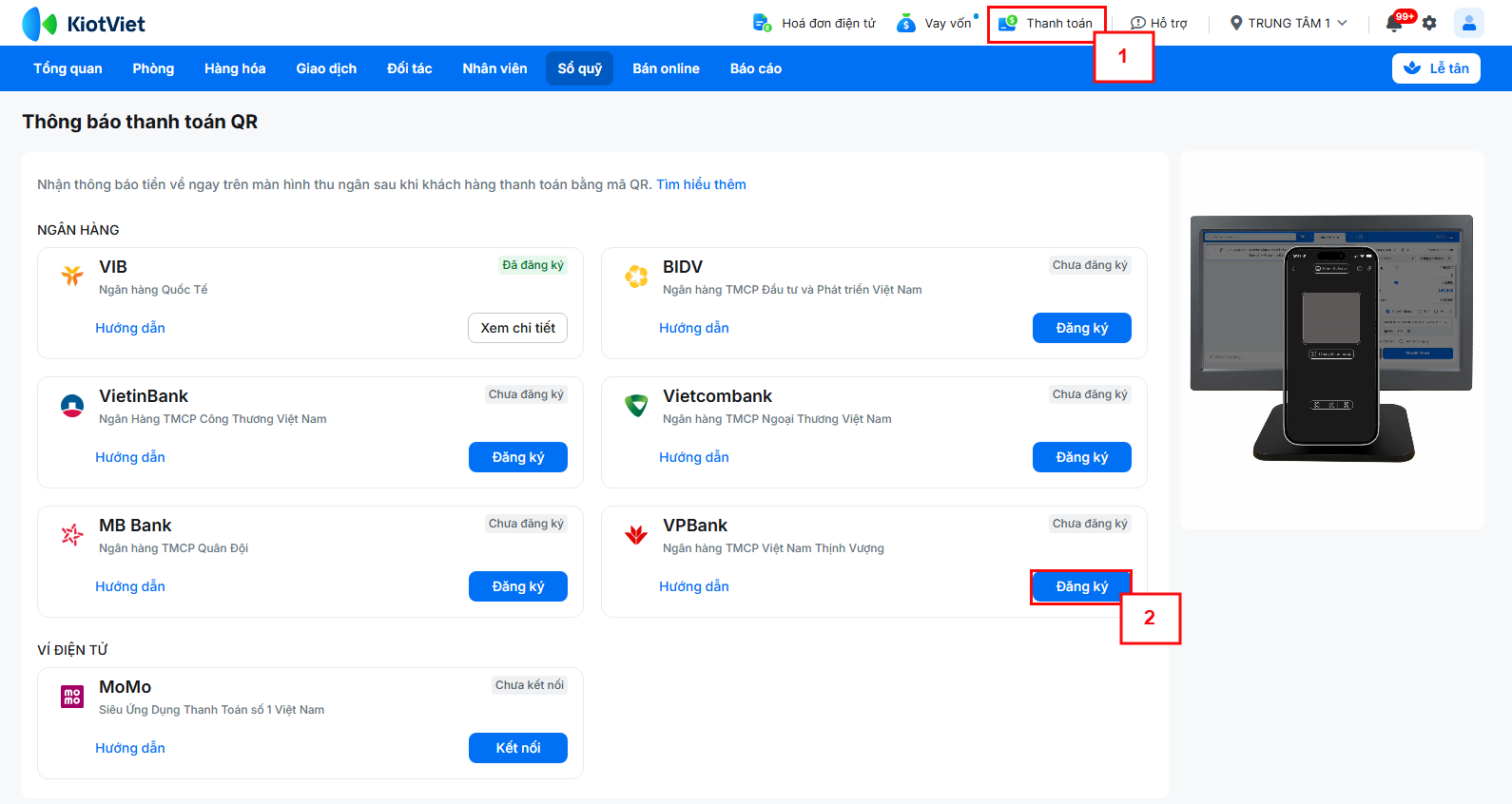
Task: Click the Ngân hàng TMCP Quân Đội subtitle
Action: point(173,548)
